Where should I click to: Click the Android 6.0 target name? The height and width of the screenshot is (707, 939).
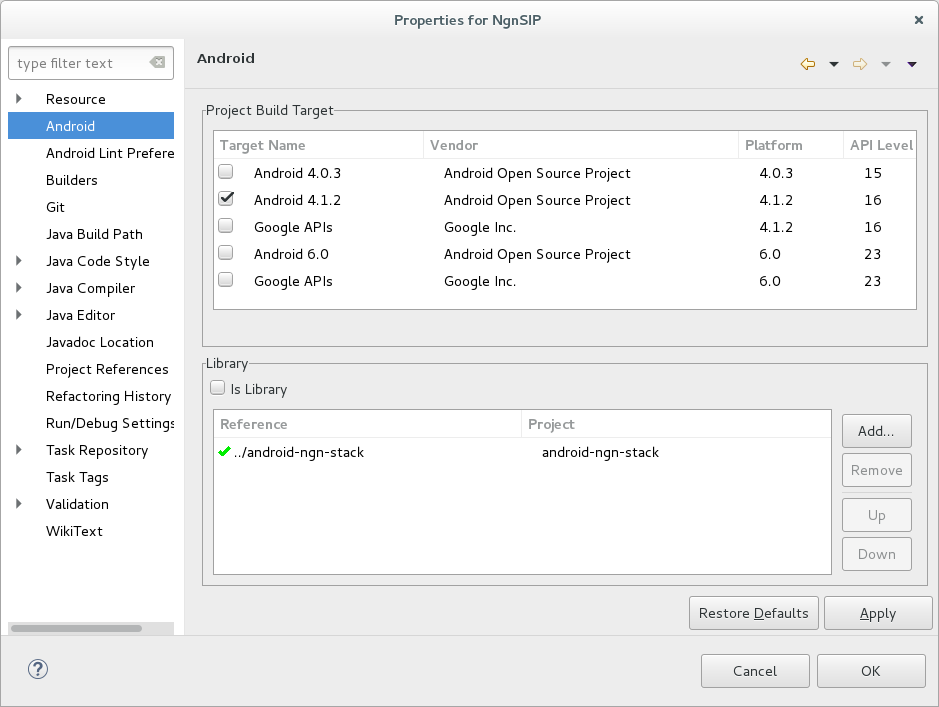291,254
